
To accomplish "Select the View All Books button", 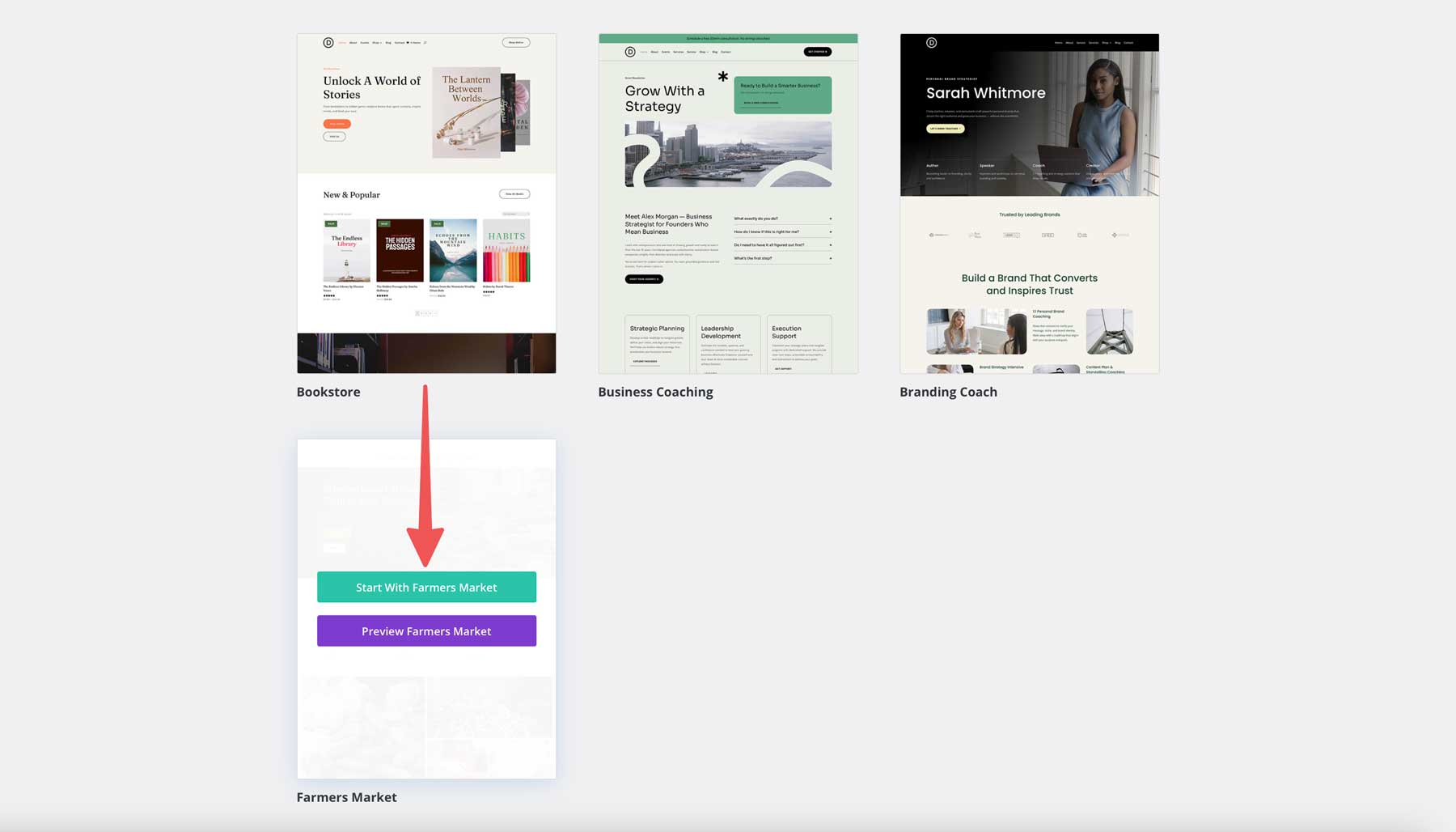I will [515, 193].
